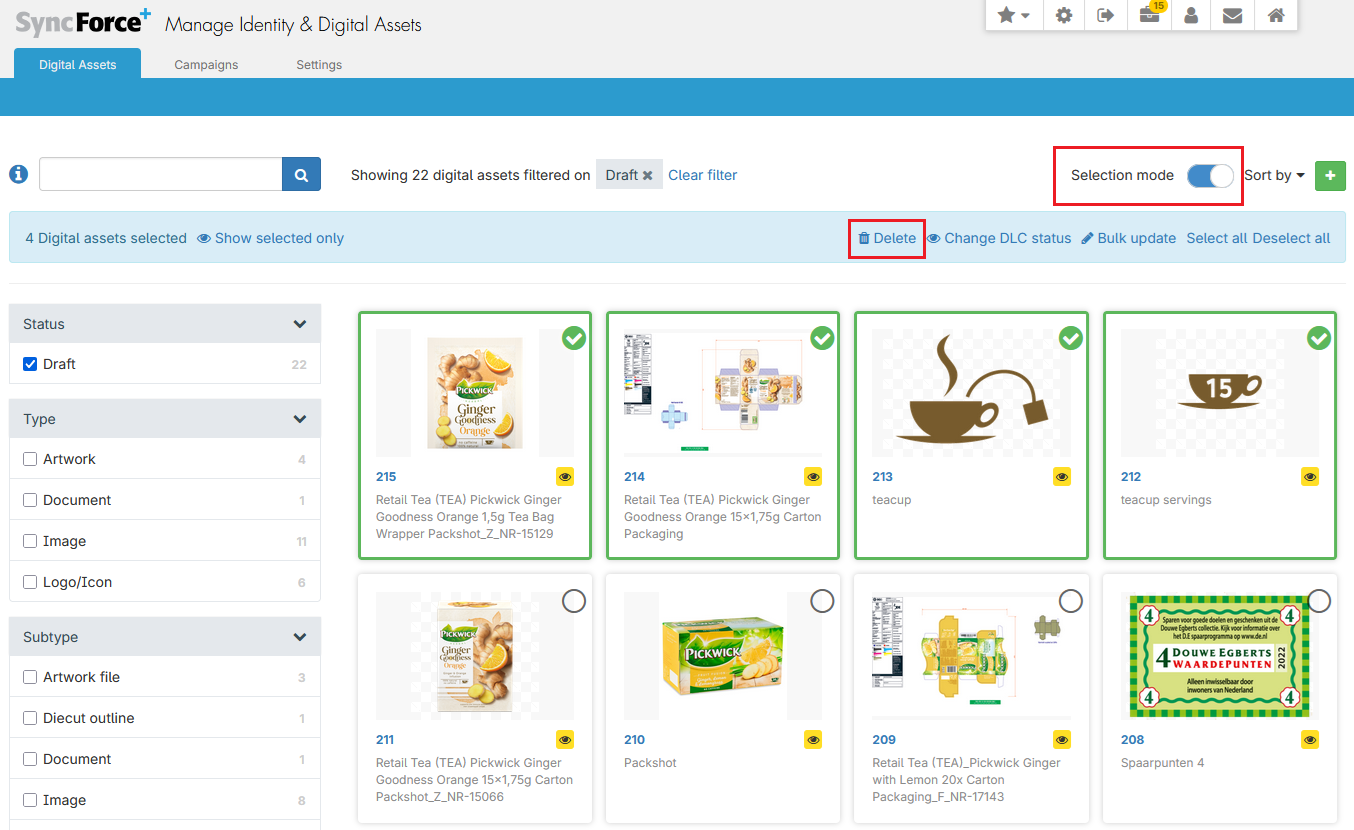
Task: Switch to the Settings tab
Action: [319, 64]
